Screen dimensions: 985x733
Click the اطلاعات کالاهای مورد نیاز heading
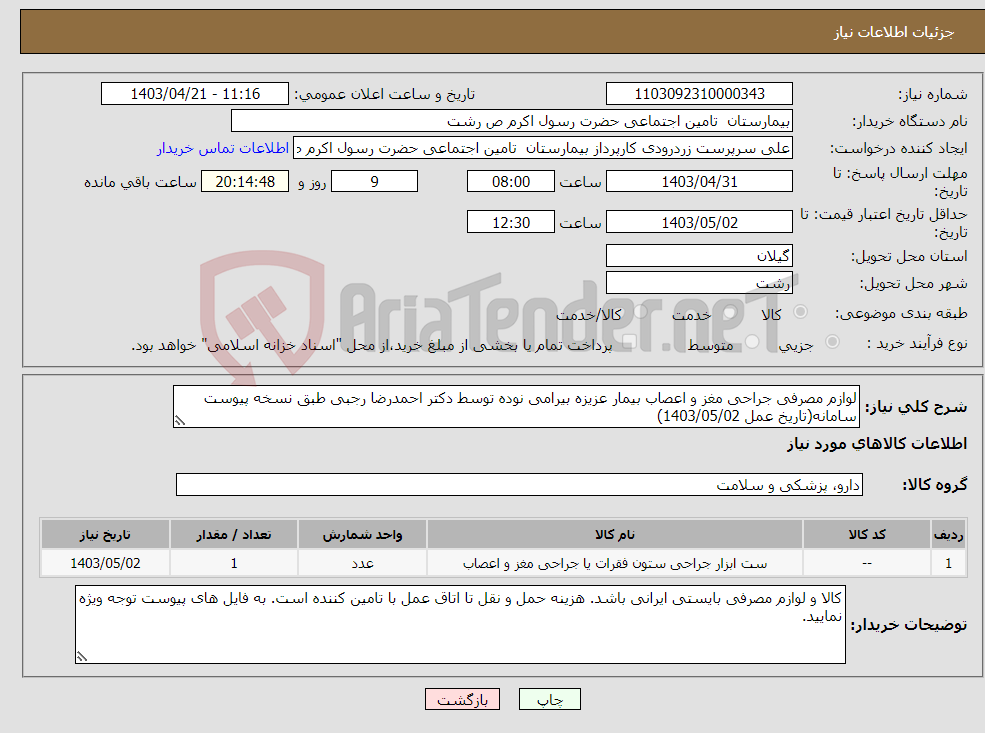[x=877, y=444]
